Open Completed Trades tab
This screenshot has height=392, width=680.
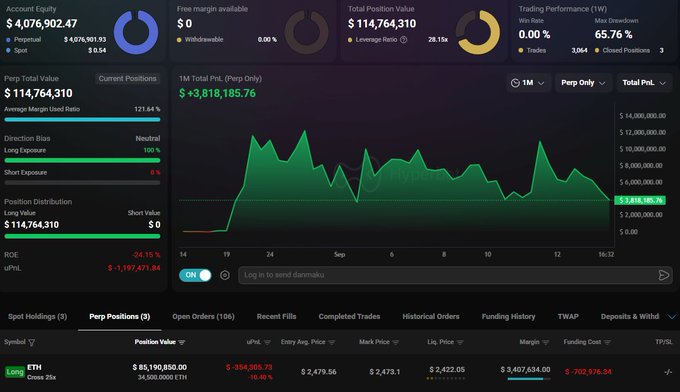[349, 317]
